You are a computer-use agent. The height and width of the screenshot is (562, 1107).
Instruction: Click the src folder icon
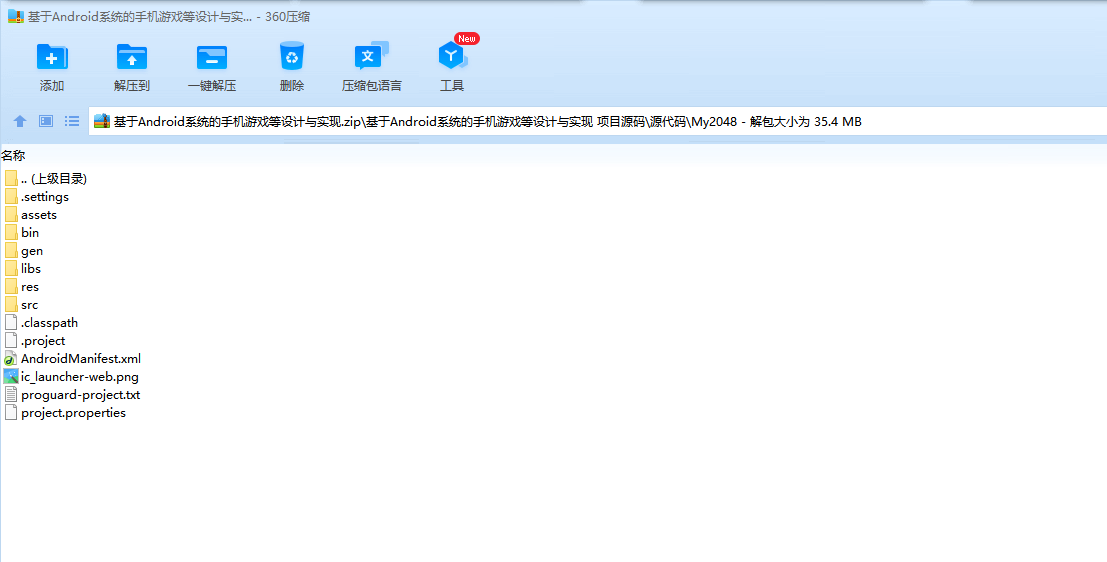[x=11, y=304]
